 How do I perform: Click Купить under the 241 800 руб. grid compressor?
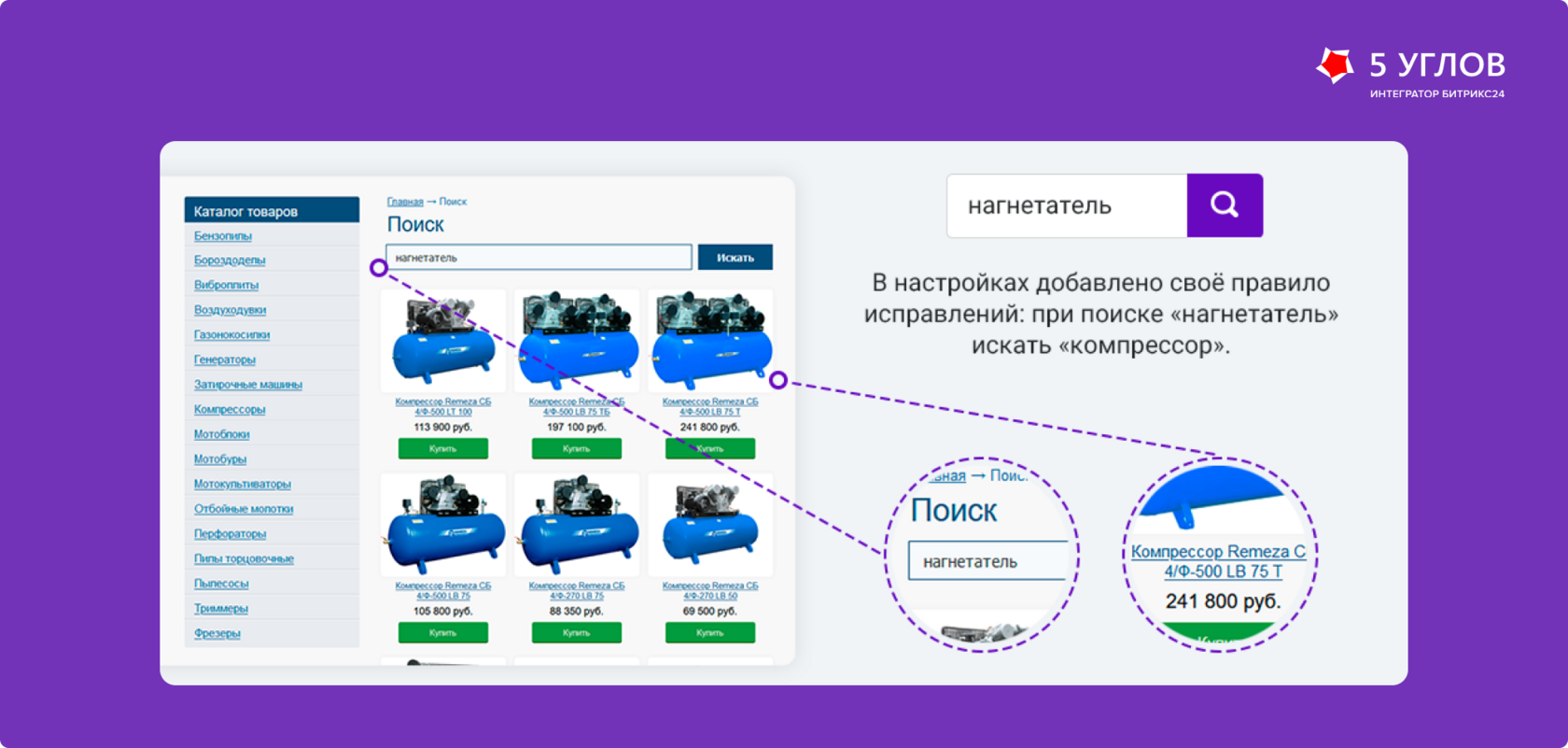click(710, 449)
